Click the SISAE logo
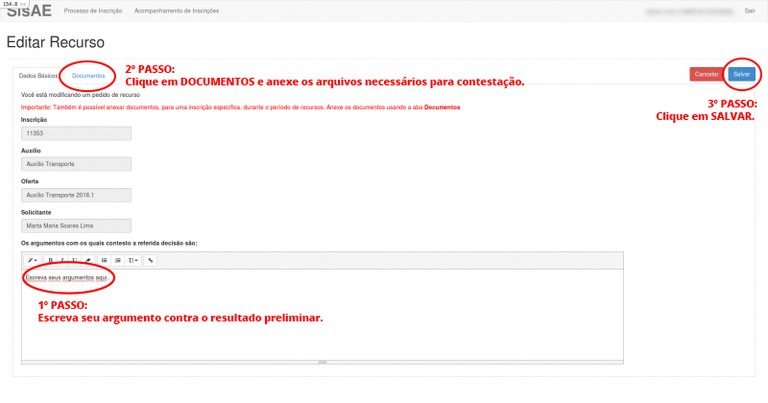The height and width of the screenshot is (403, 768). pyautogui.click(x=28, y=11)
